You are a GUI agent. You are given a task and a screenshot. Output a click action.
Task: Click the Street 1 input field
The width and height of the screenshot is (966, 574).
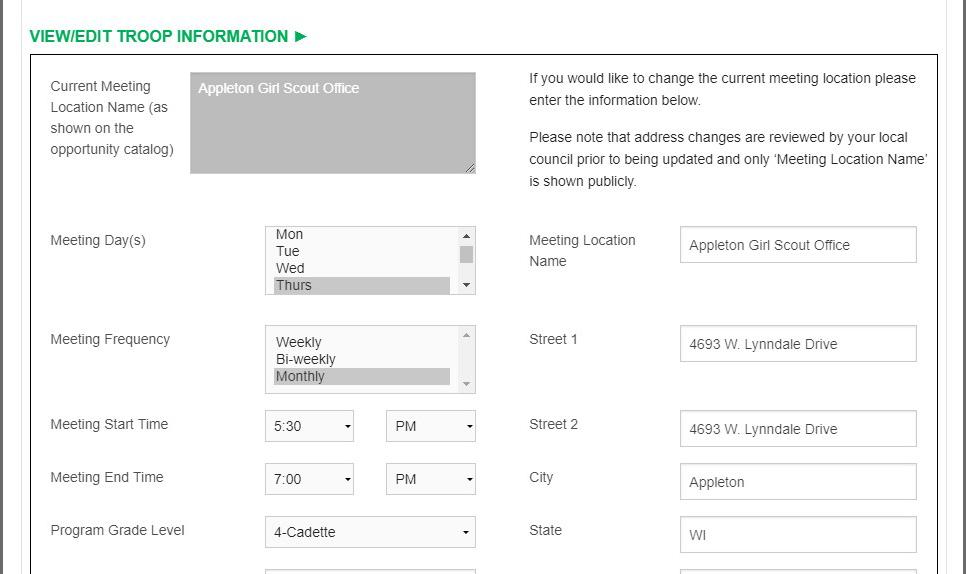[x=798, y=344]
